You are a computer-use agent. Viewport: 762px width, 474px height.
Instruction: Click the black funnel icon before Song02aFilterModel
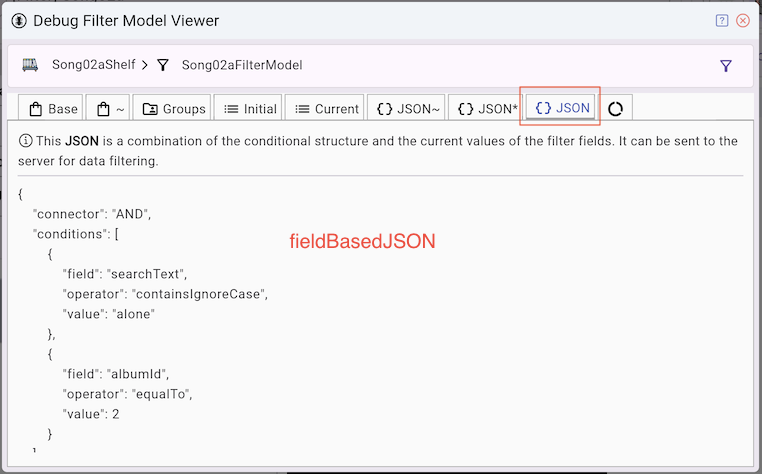coord(163,65)
